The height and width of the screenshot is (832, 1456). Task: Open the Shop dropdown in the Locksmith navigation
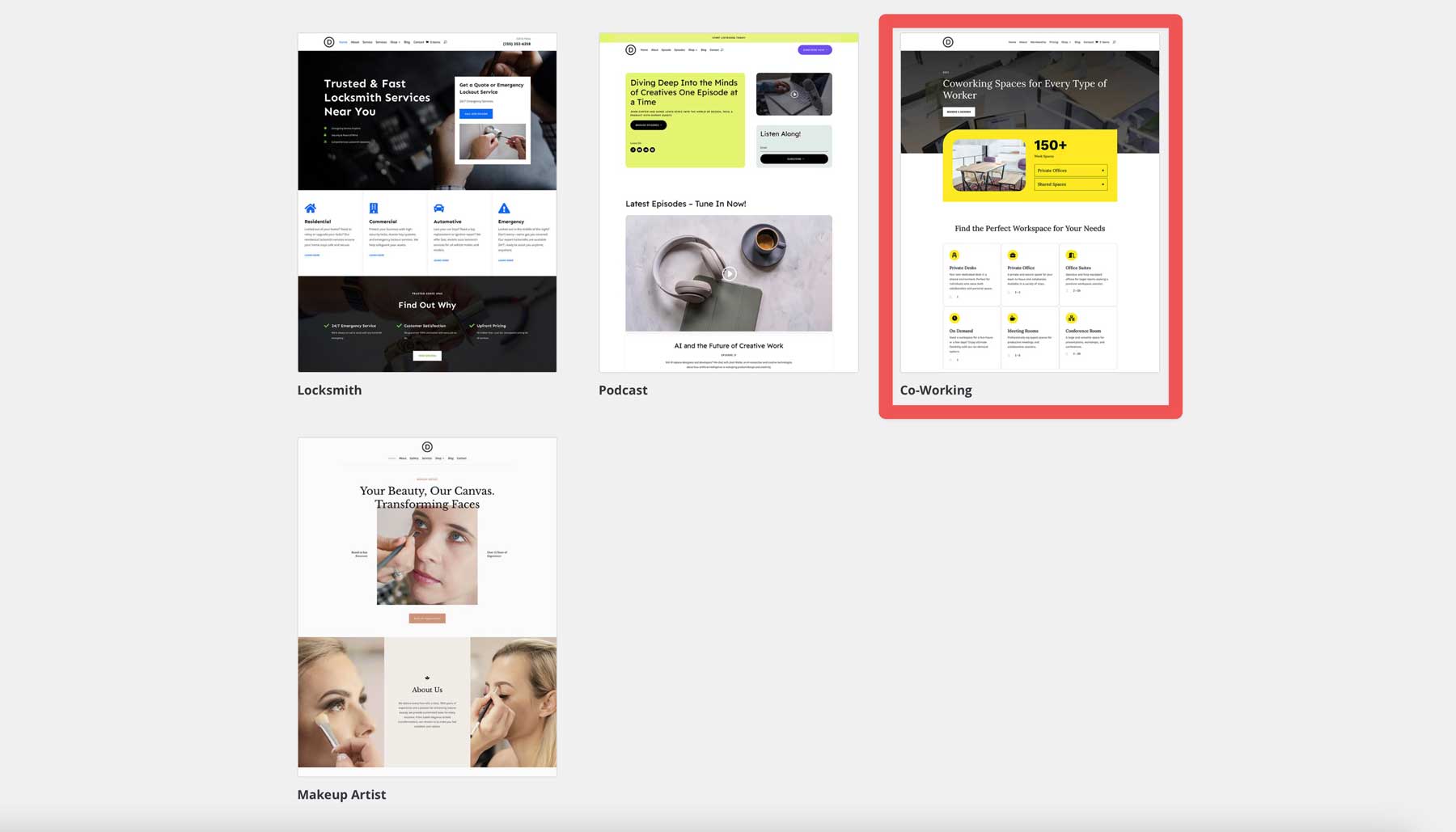coord(394,42)
